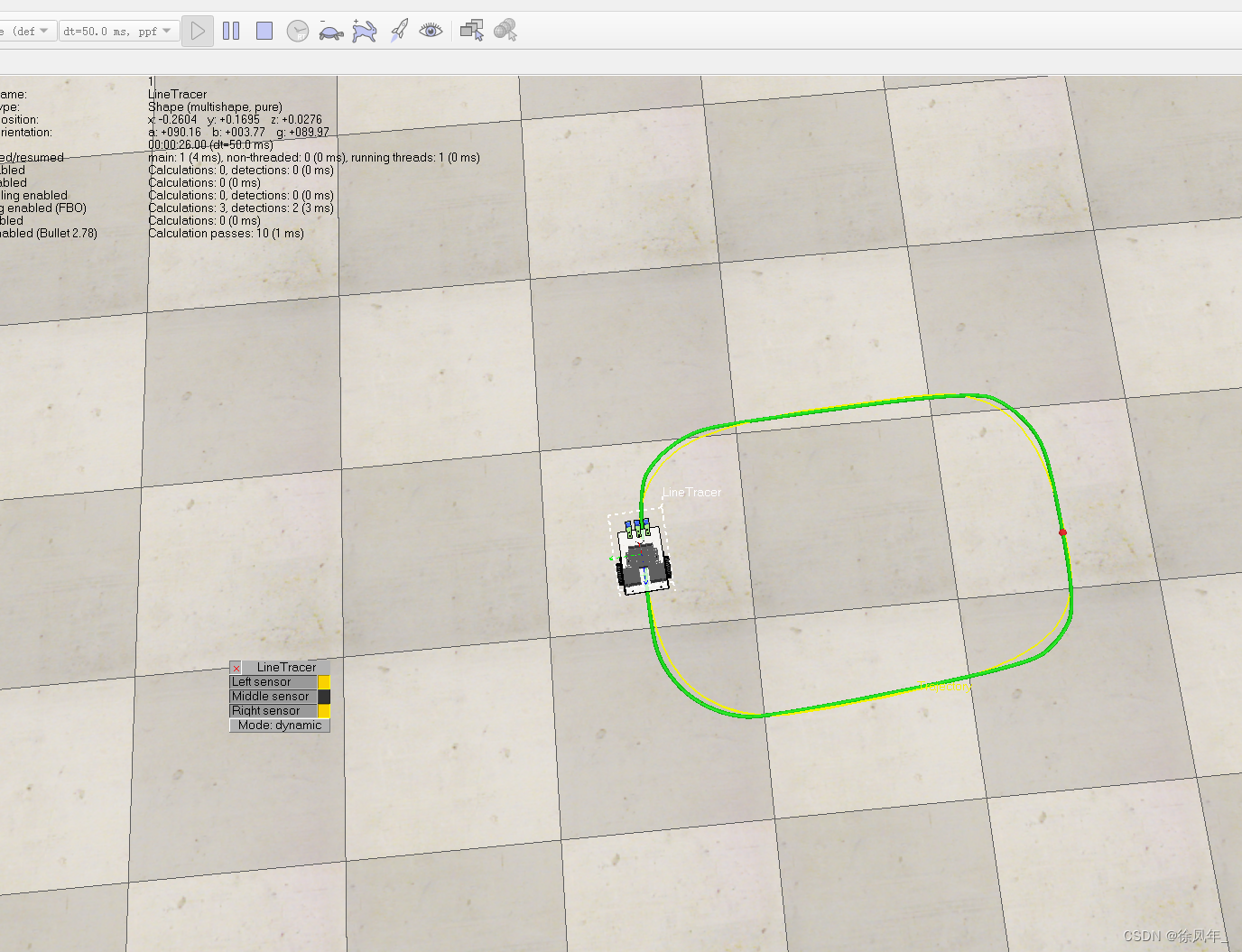Click the Left sensor yellow indicator
Screen dimensions: 1242x952
click(324, 682)
